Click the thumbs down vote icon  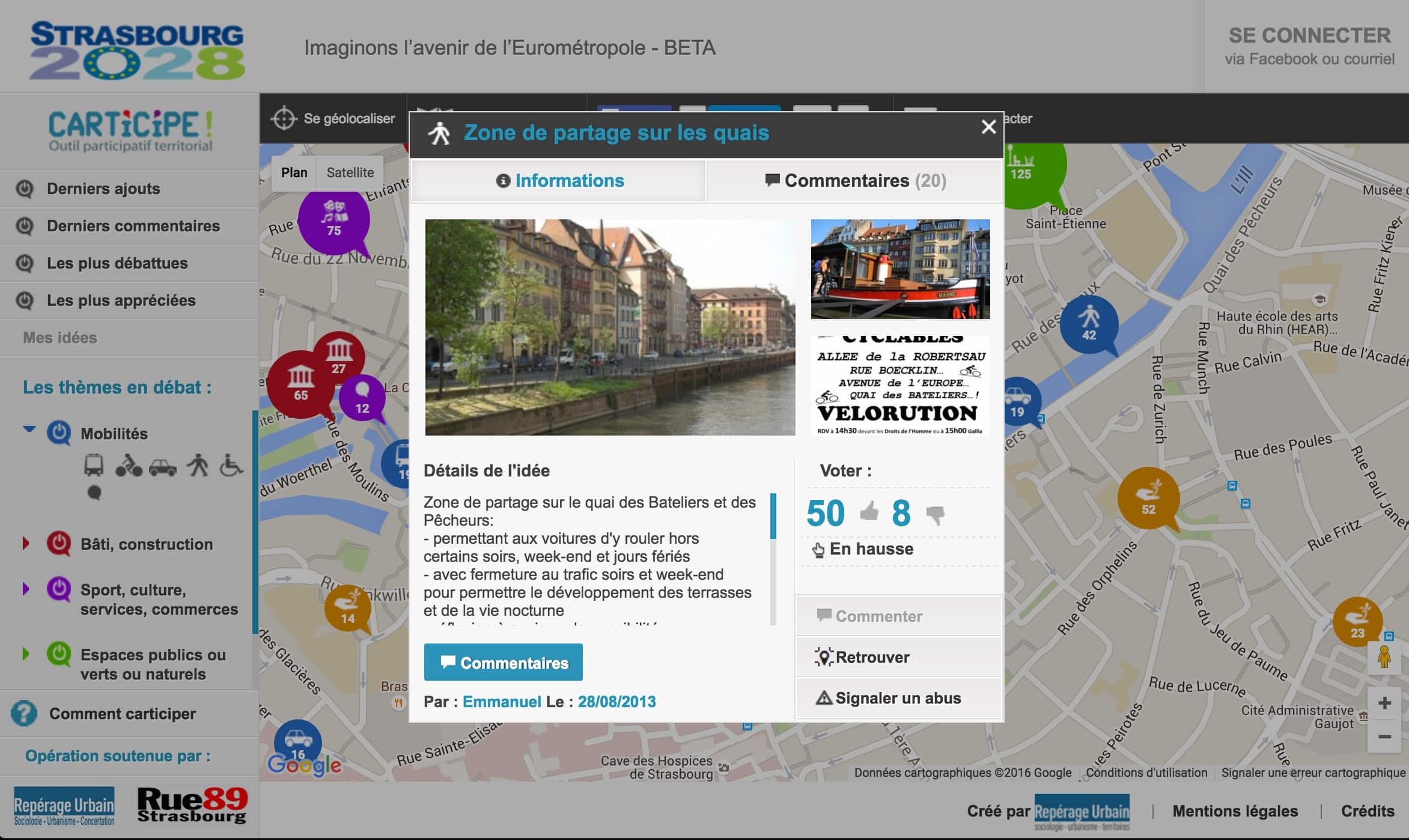[935, 514]
